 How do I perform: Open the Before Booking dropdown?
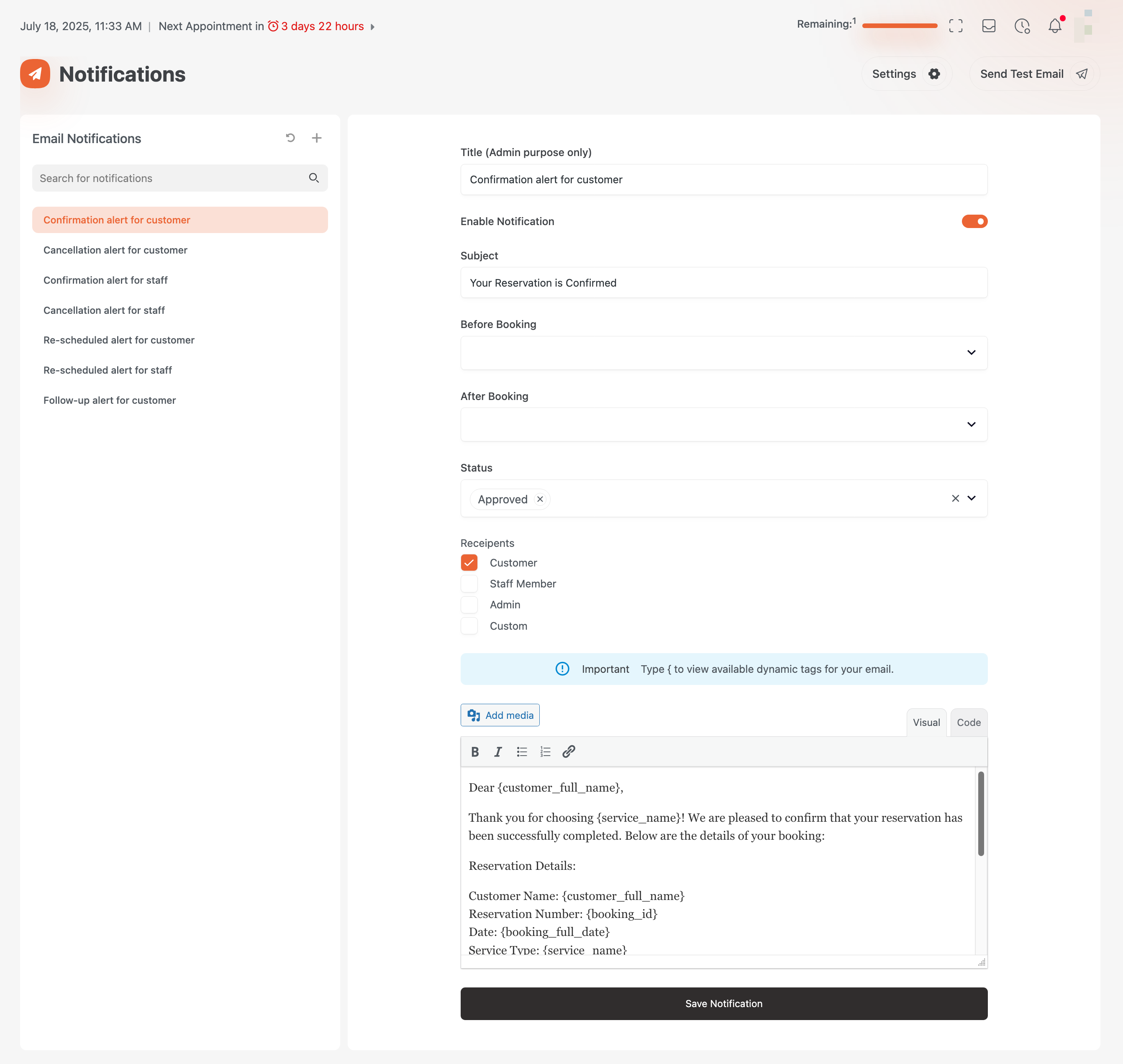(x=723, y=353)
